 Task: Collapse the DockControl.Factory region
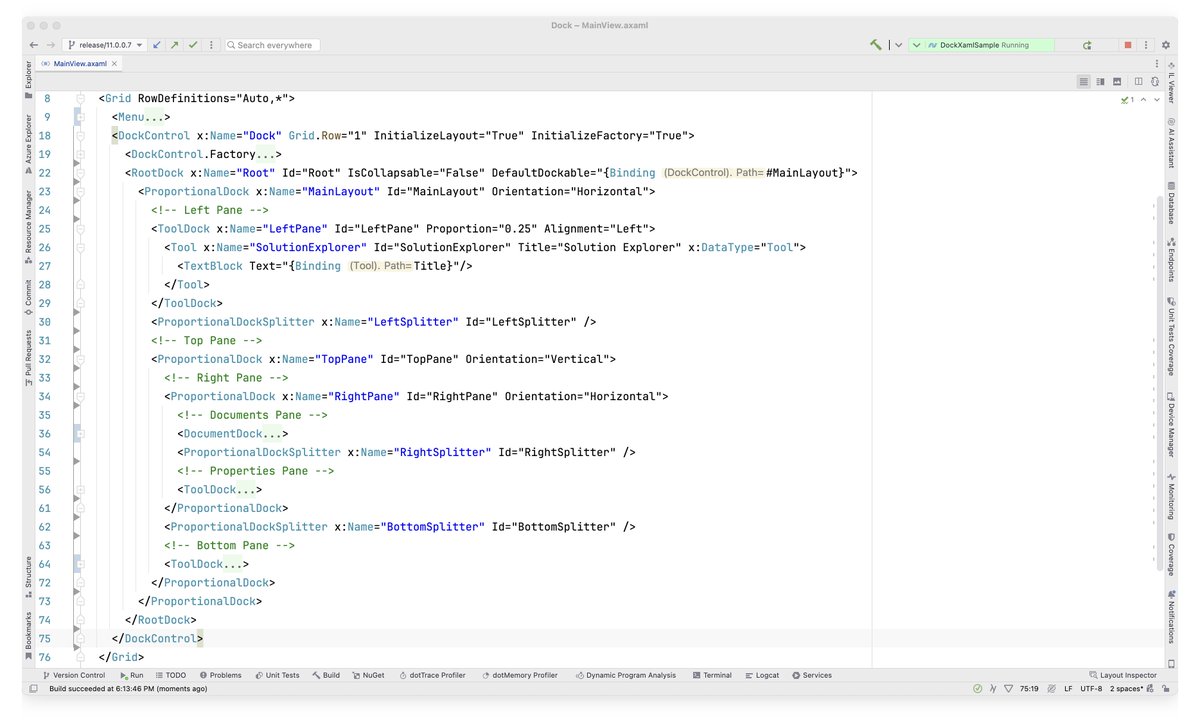coord(81,154)
